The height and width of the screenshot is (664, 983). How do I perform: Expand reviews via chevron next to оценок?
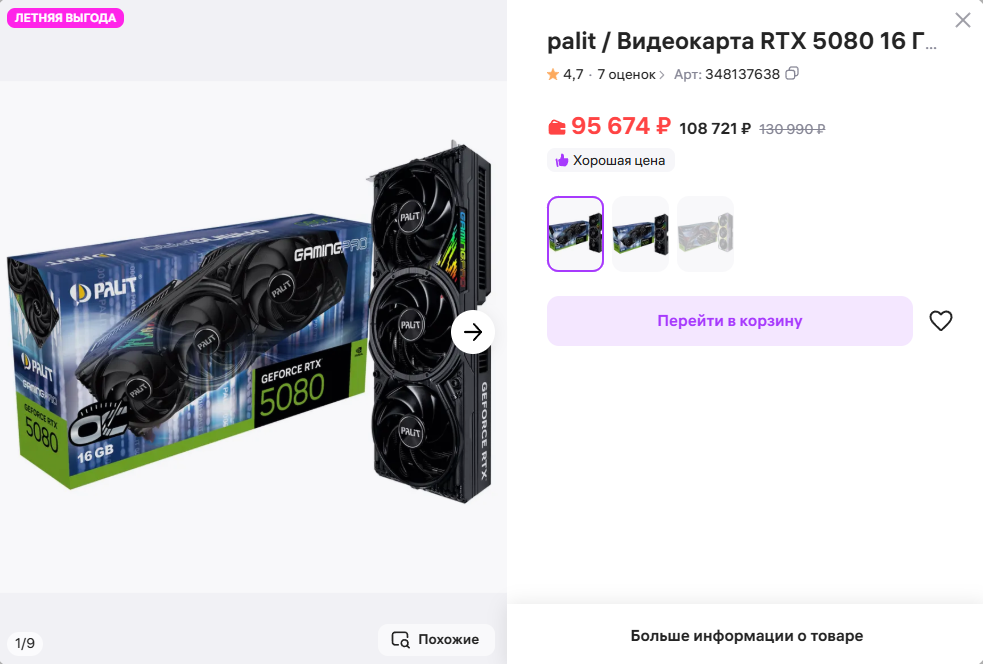pyautogui.click(x=661, y=75)
